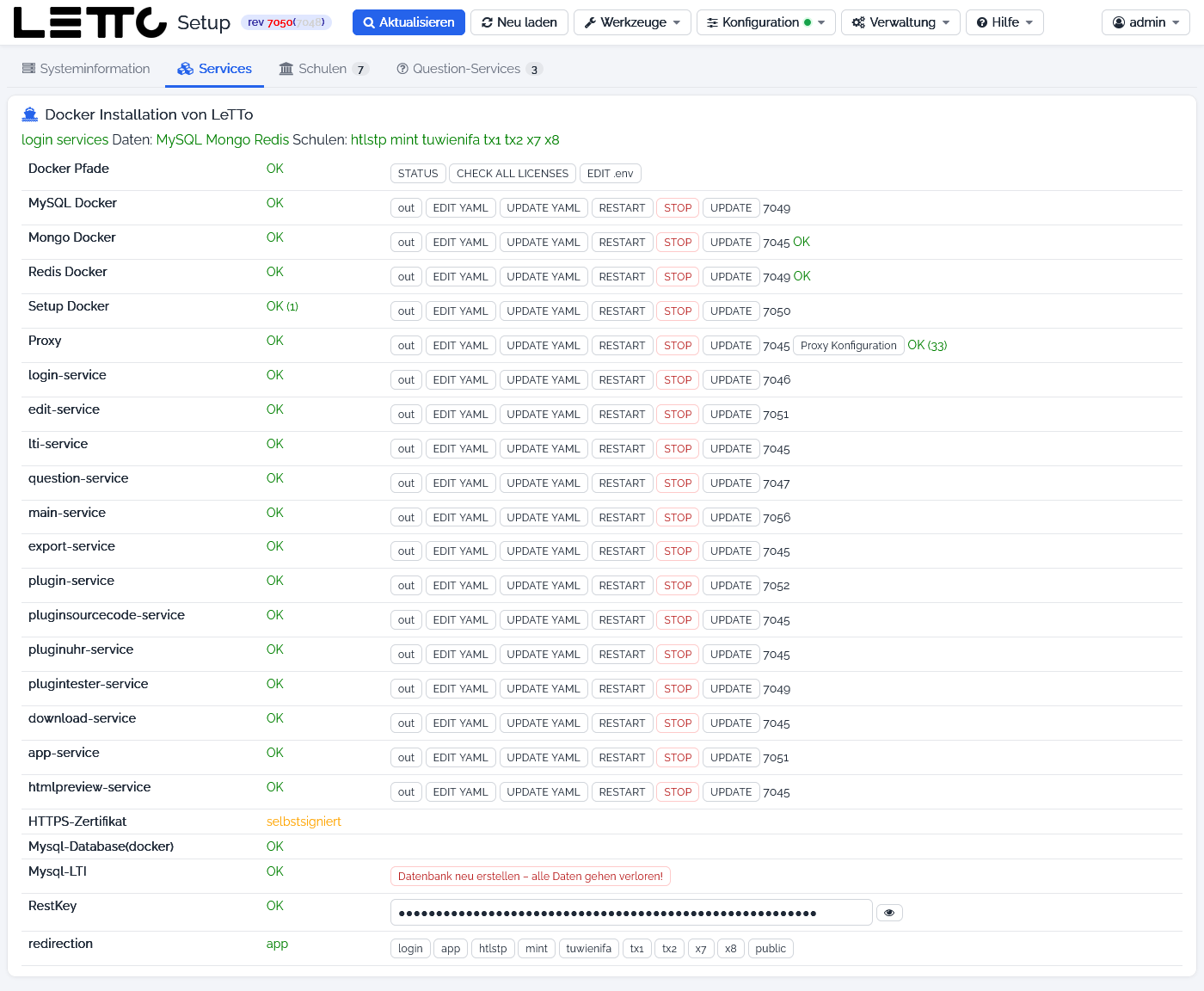Click the LeTTo logo
1204x991 pixels.
click(x=90, y=22)
